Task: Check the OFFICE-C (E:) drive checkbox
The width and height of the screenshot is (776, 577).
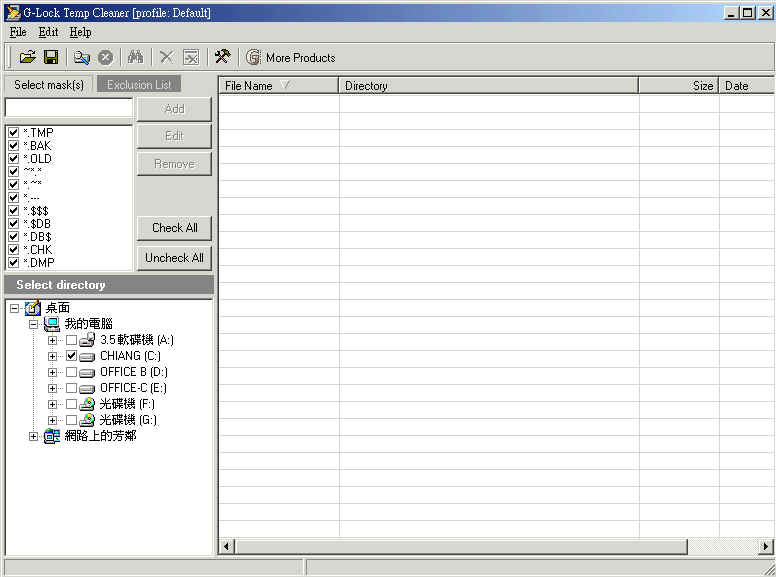Action: (x=71, y=387)
